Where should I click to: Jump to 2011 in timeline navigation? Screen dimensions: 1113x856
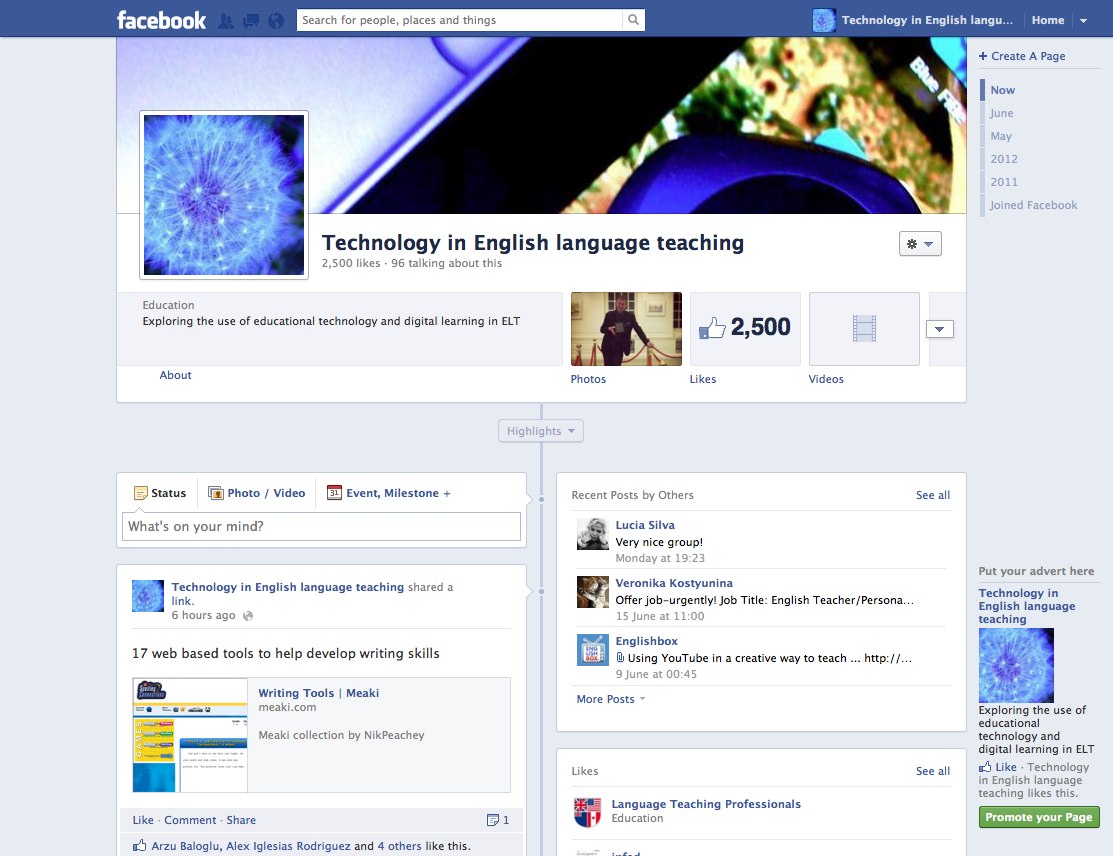pyautogui.click(x=1004, y=182)
